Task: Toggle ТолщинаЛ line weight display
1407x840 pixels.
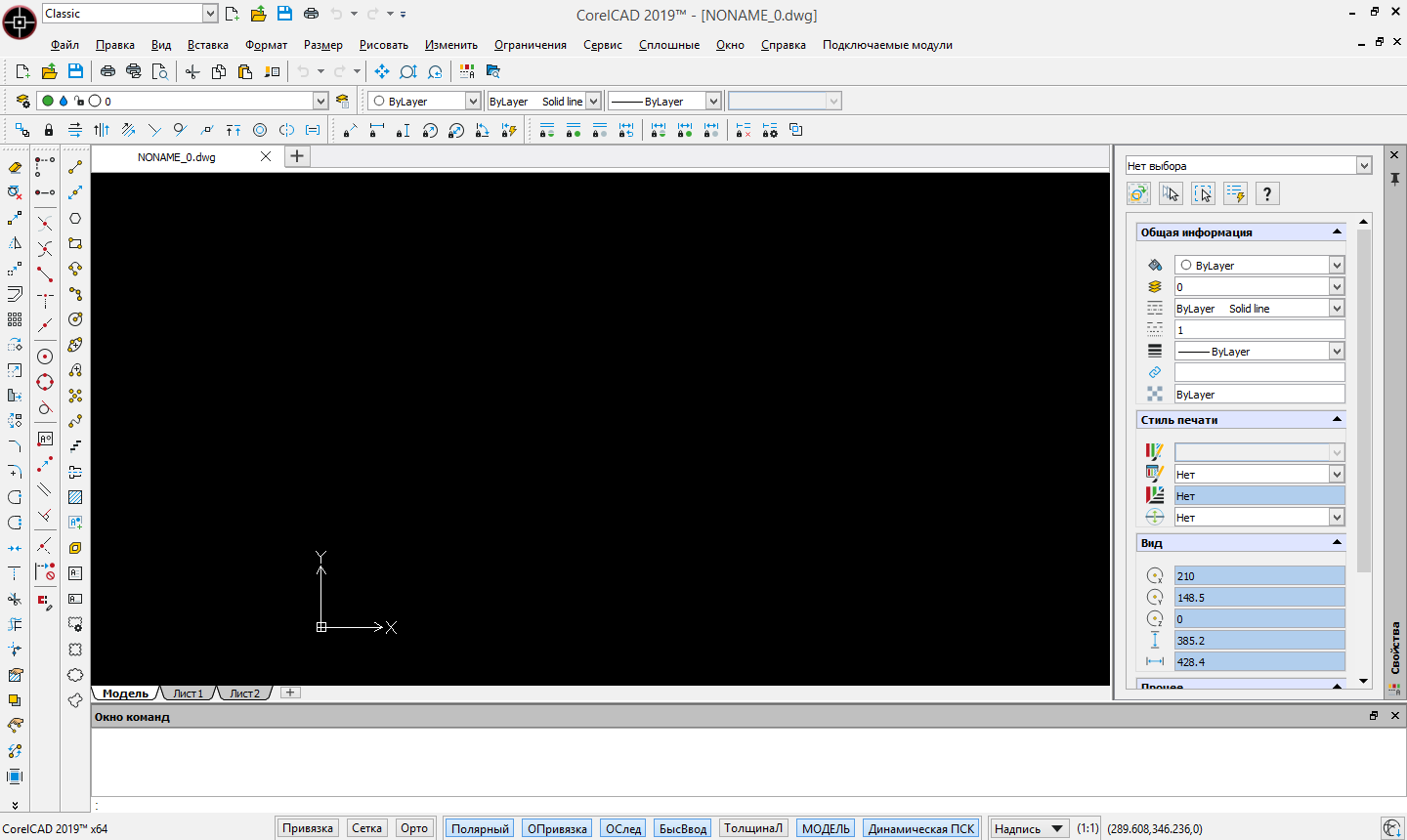Action: pyautogui.click(x=753, y=828)
